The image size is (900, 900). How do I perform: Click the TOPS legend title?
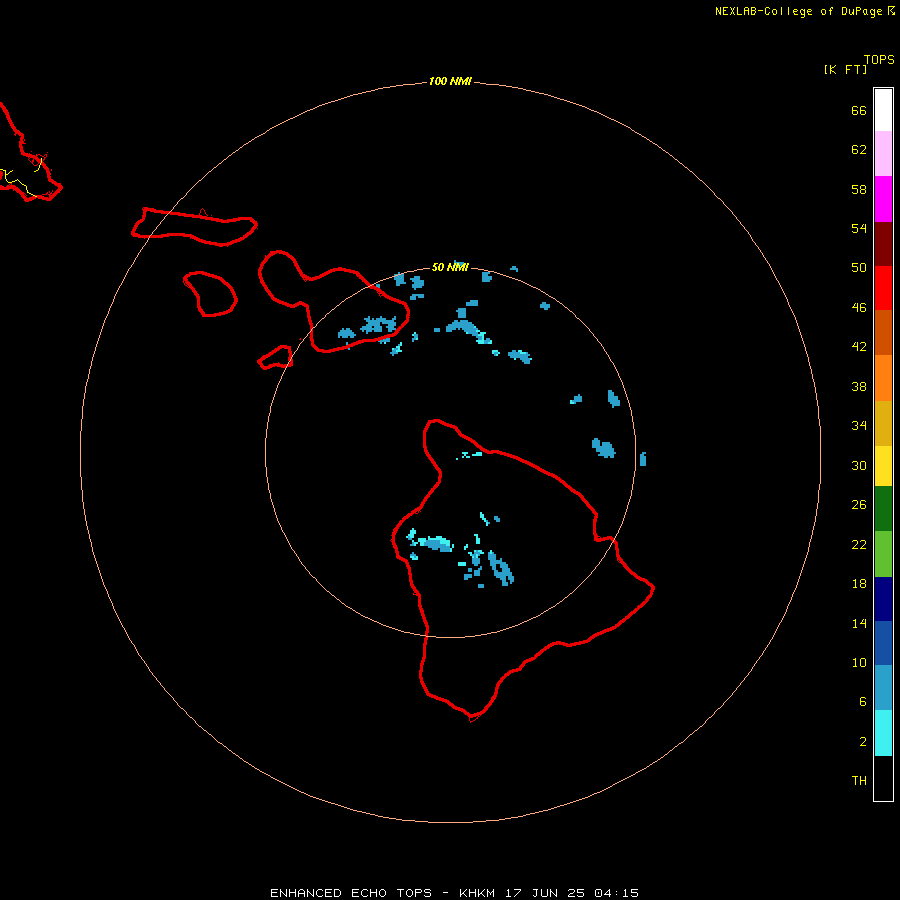879,59
